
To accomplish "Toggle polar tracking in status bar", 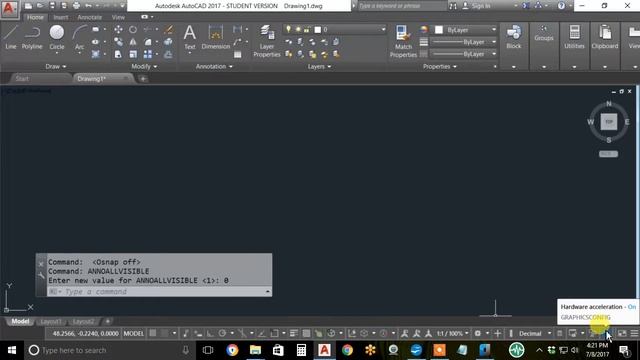I will tap(222, 333).
